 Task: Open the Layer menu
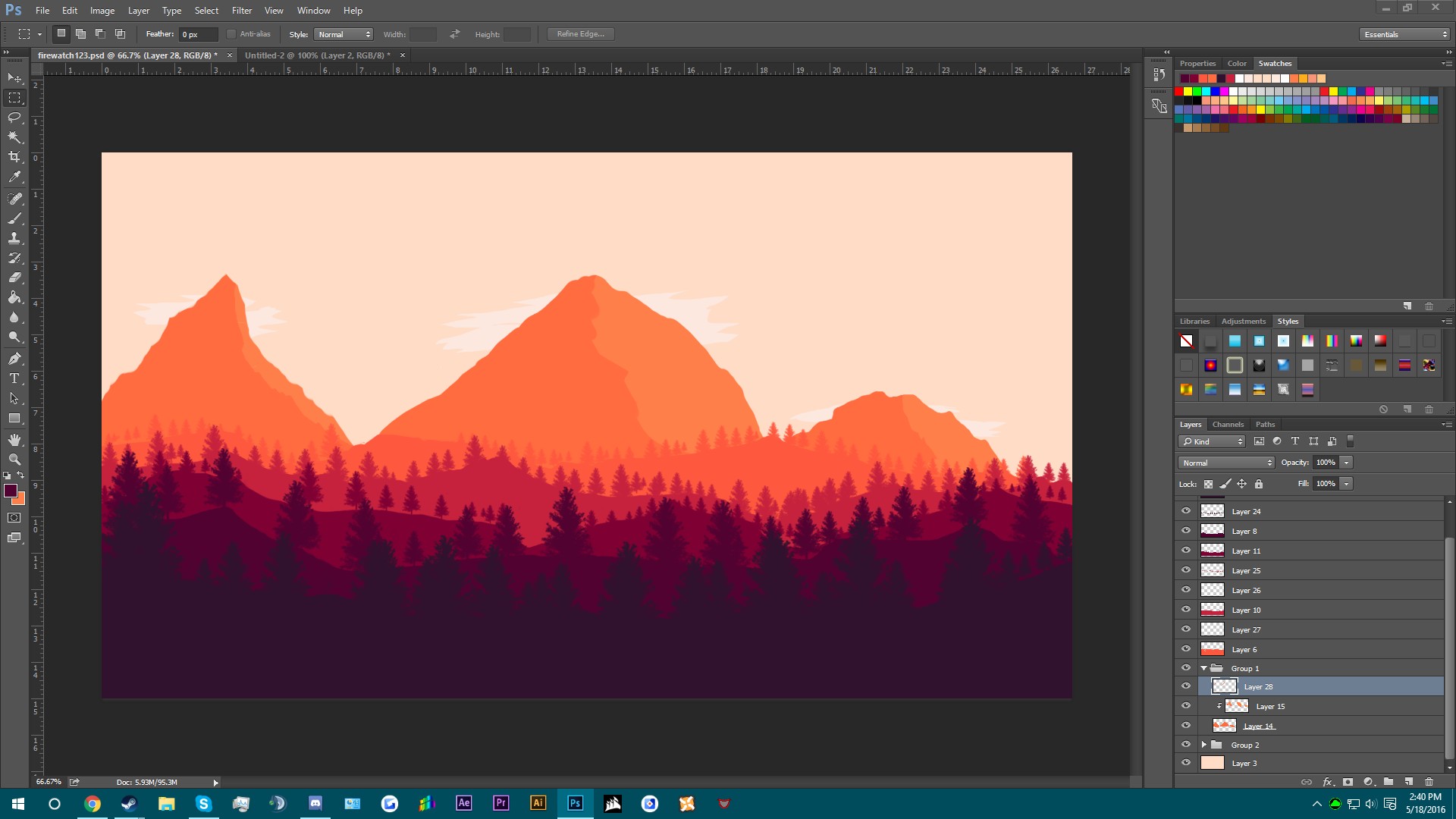(139, 11)
